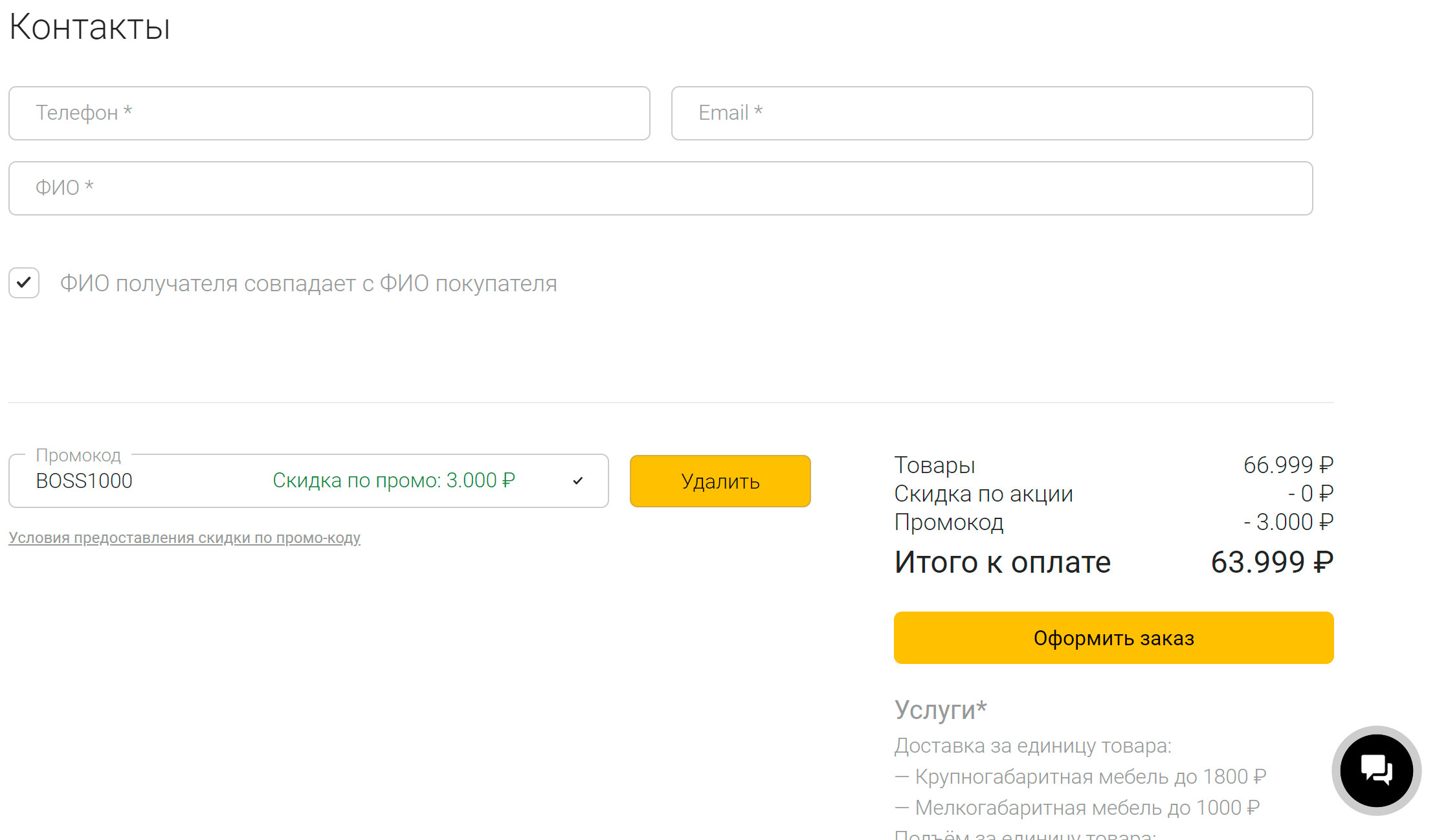The image size is (1437, 840).
Task: Click the ФИО получателя совпадает label text
Action: (309, 283)
